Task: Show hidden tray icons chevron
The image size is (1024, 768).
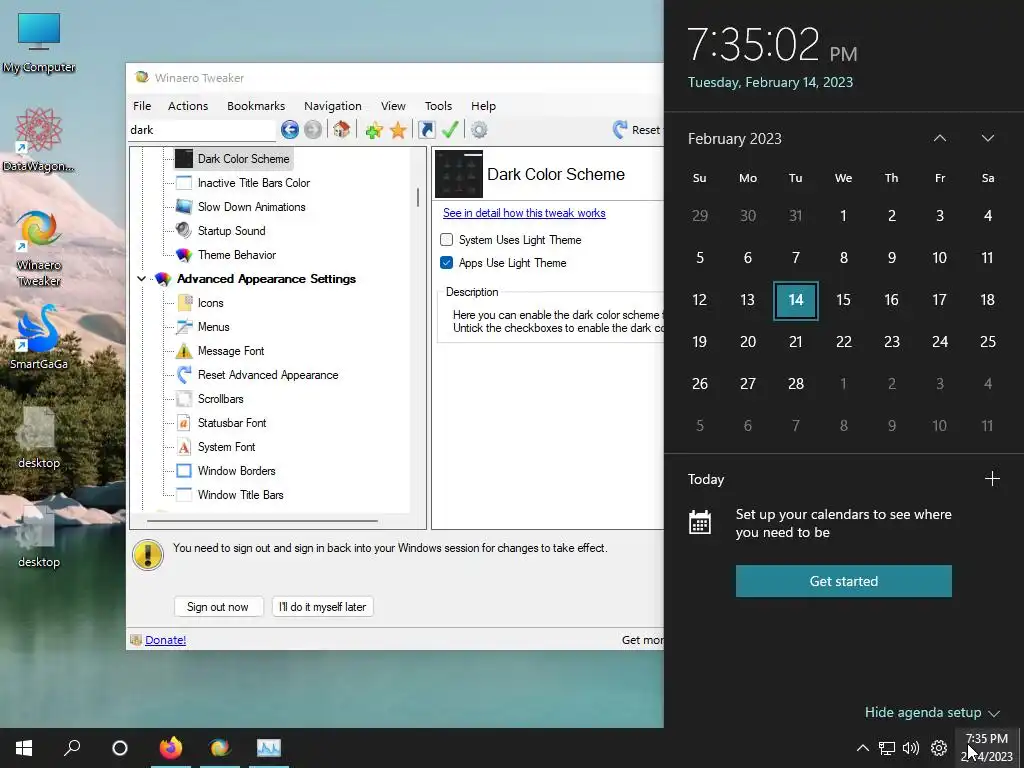Action: point(863,748)
